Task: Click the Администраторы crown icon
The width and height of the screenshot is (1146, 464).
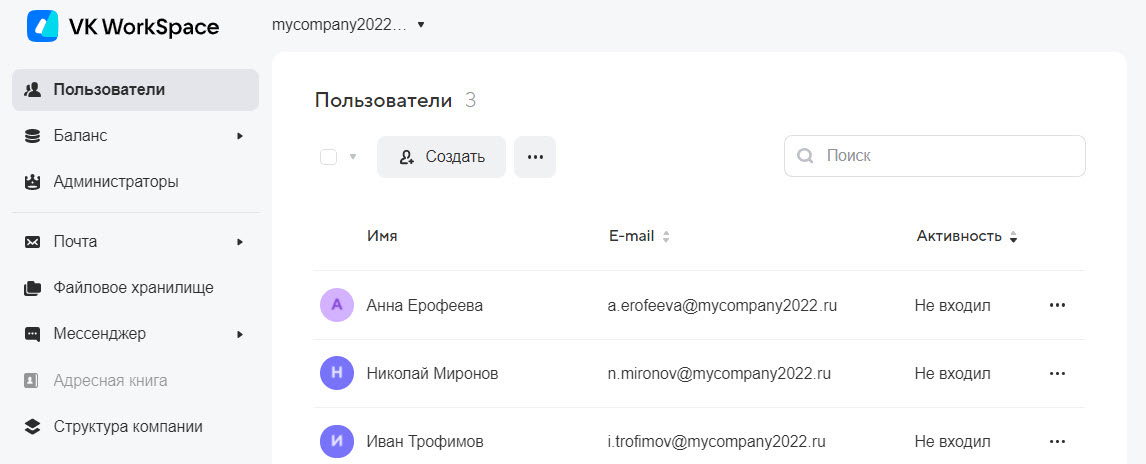Action: point(32,182)
